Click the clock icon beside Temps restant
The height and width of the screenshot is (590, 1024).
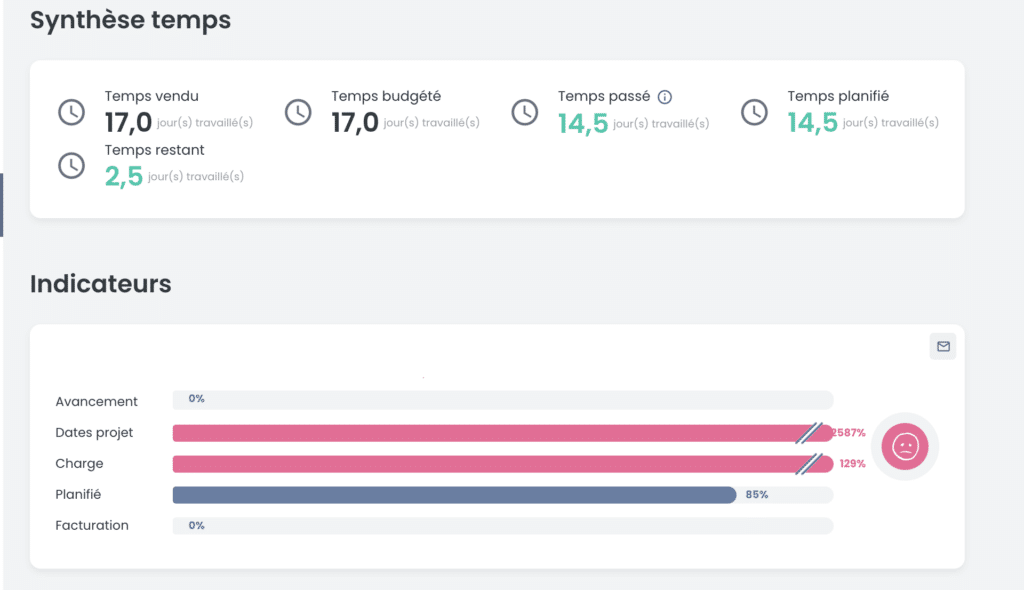coord(71,166)
